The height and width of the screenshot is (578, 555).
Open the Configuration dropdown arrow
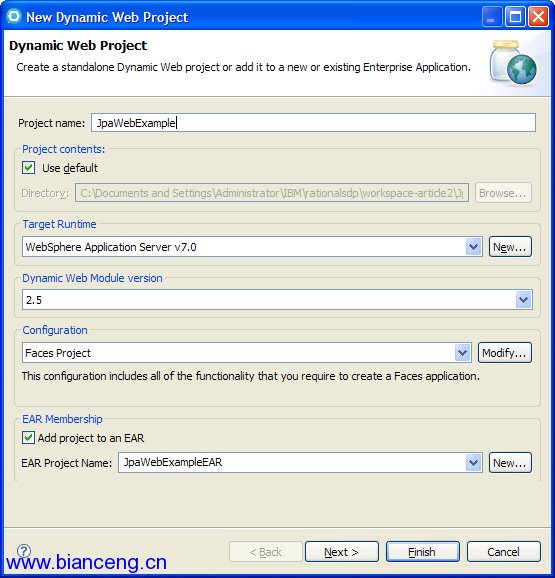(x=462, y=353)
